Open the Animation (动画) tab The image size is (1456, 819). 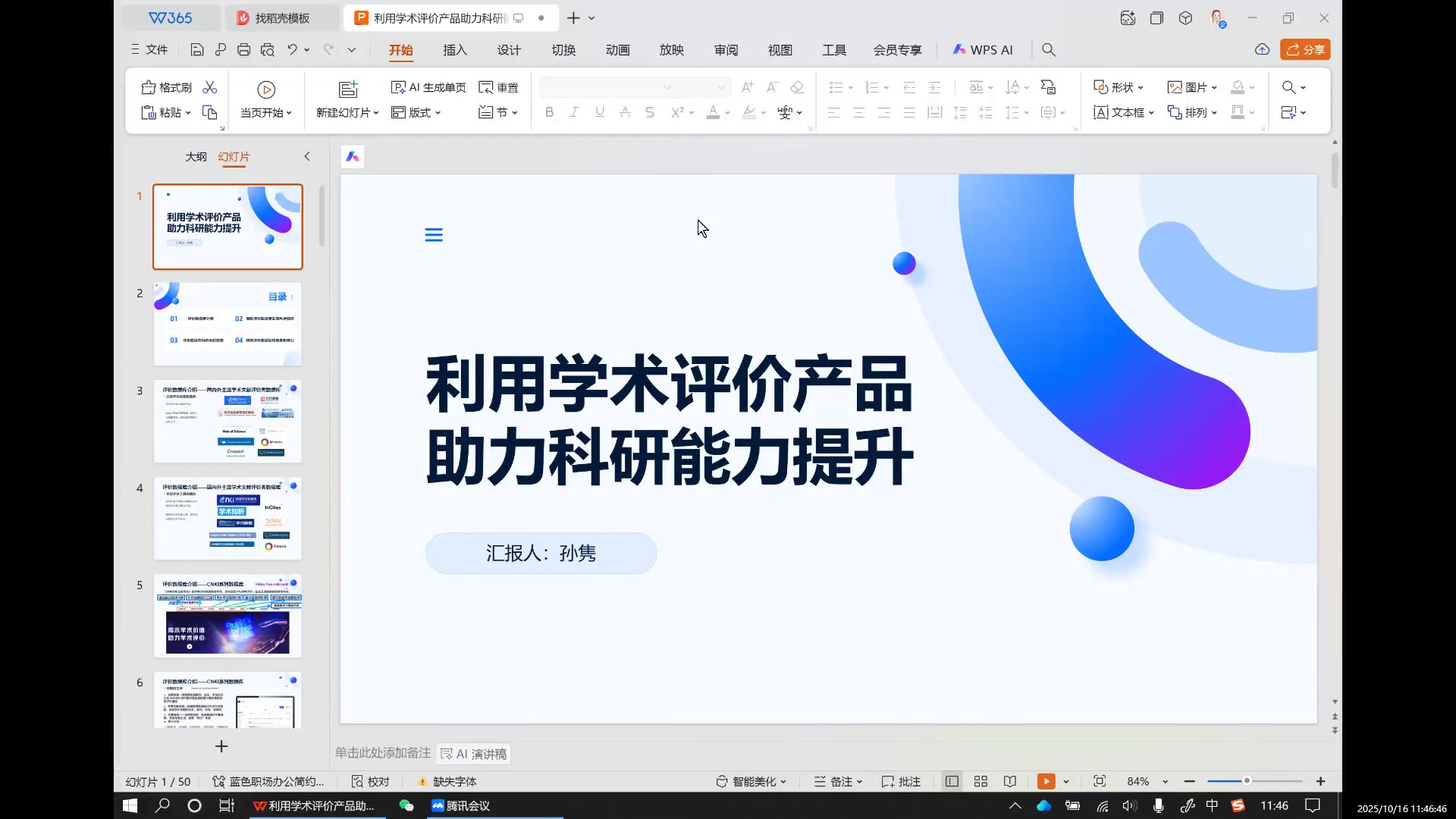(617, 50)
